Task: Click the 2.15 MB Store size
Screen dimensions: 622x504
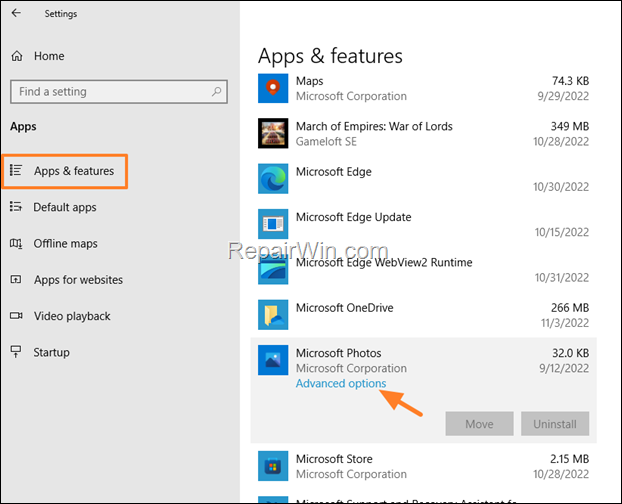Action: click(569, 459)
